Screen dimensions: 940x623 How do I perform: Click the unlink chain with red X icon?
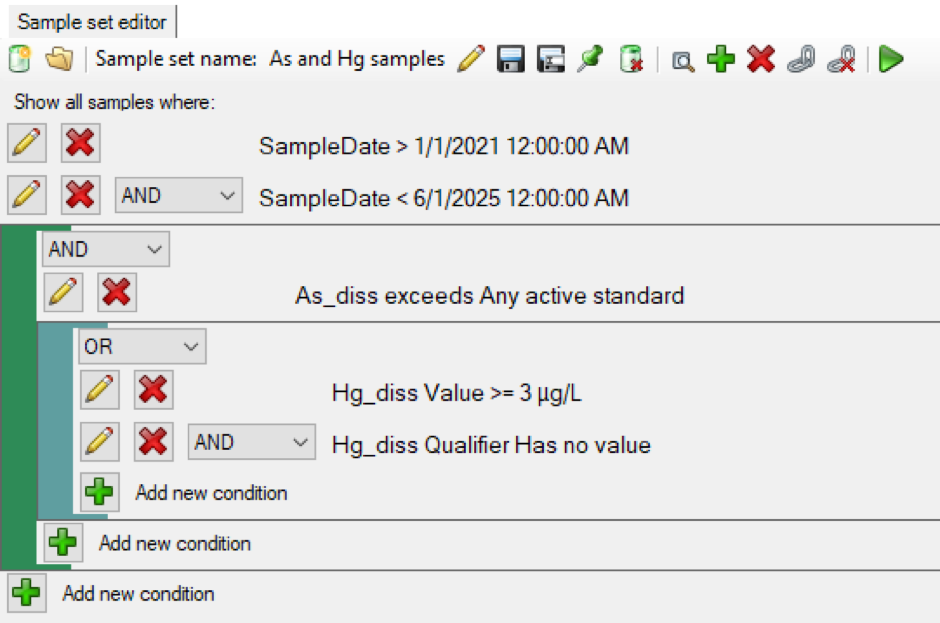pos(842,59)
